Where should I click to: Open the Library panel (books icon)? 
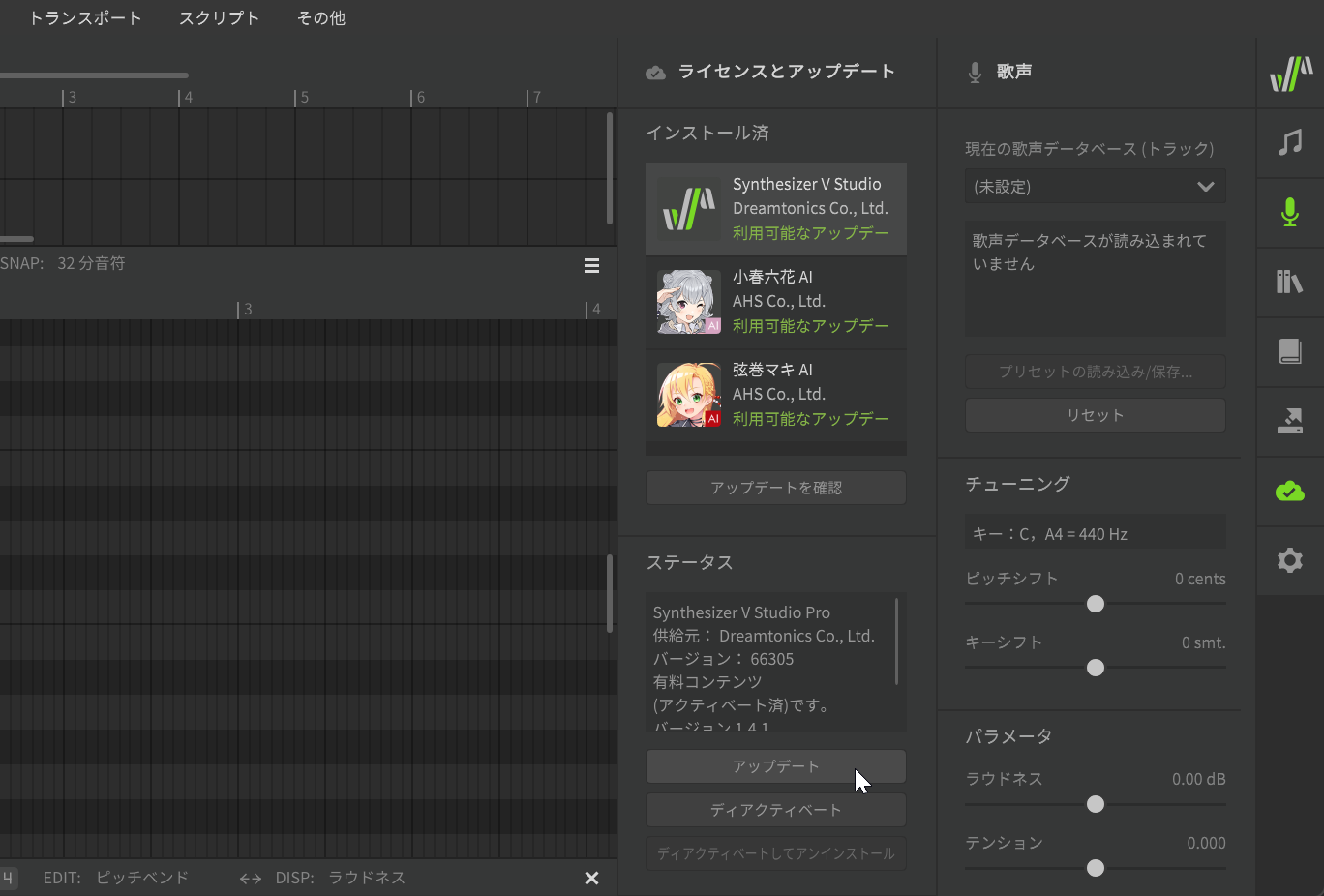point(1290,282)
